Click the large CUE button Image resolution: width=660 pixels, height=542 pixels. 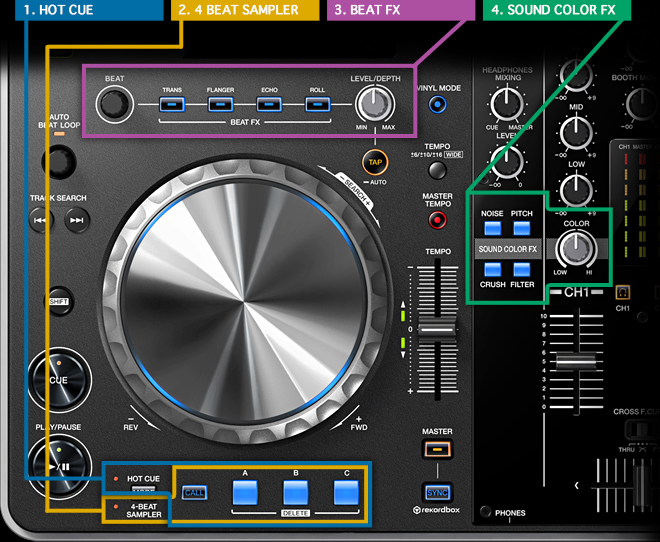pos(59,380)
